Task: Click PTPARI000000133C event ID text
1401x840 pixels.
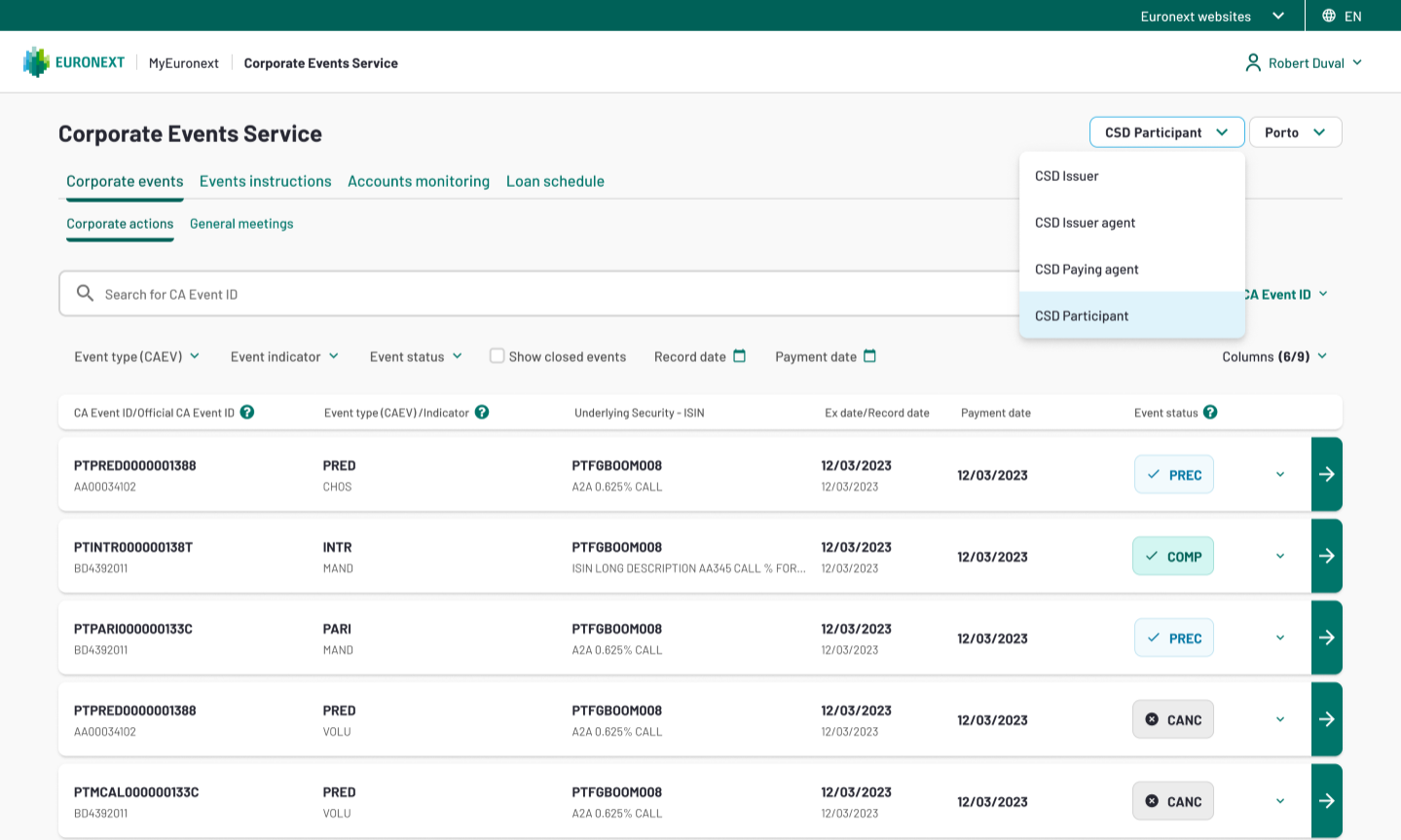Action: click(x=133, y=629)
